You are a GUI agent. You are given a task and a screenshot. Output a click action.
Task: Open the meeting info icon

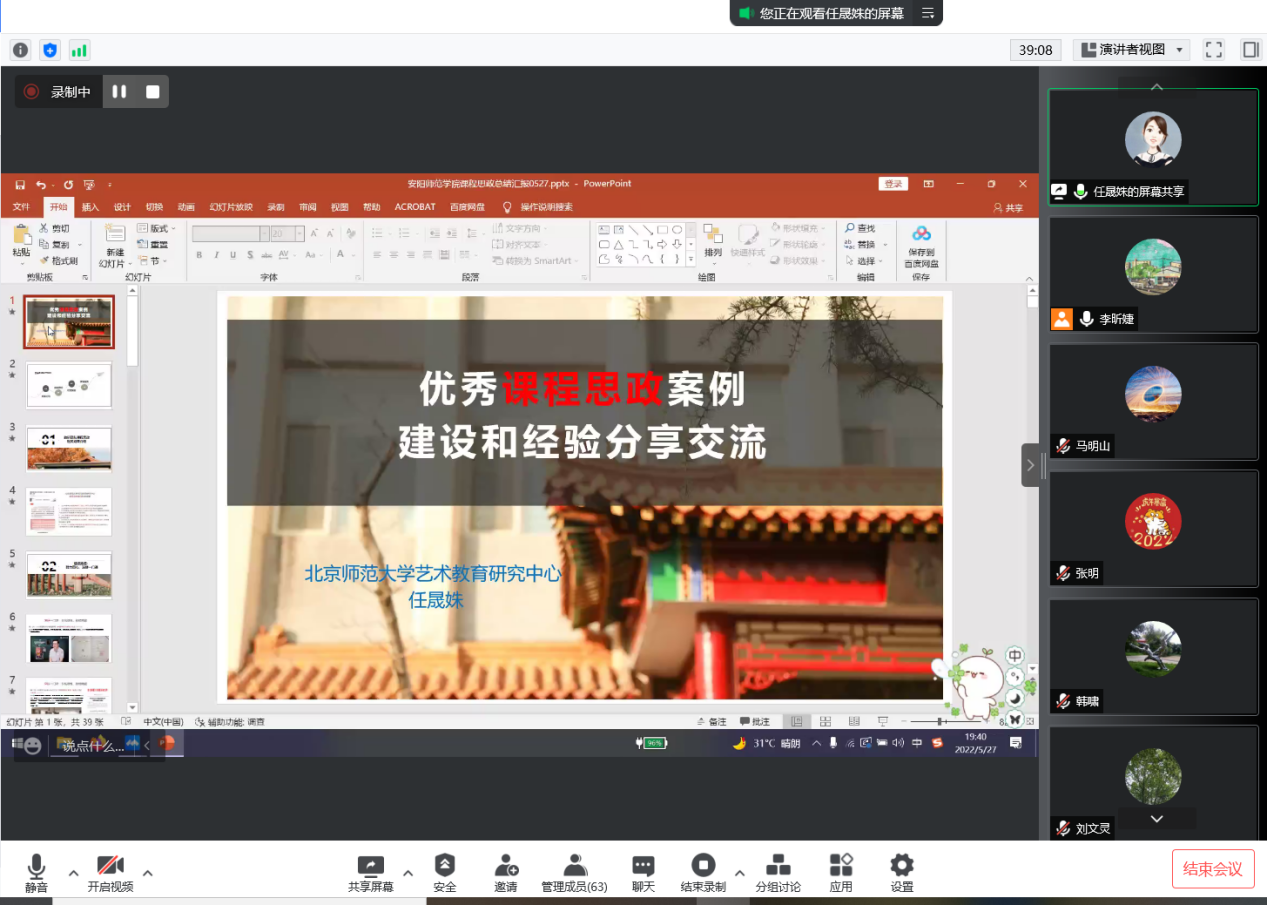[20, 50]
